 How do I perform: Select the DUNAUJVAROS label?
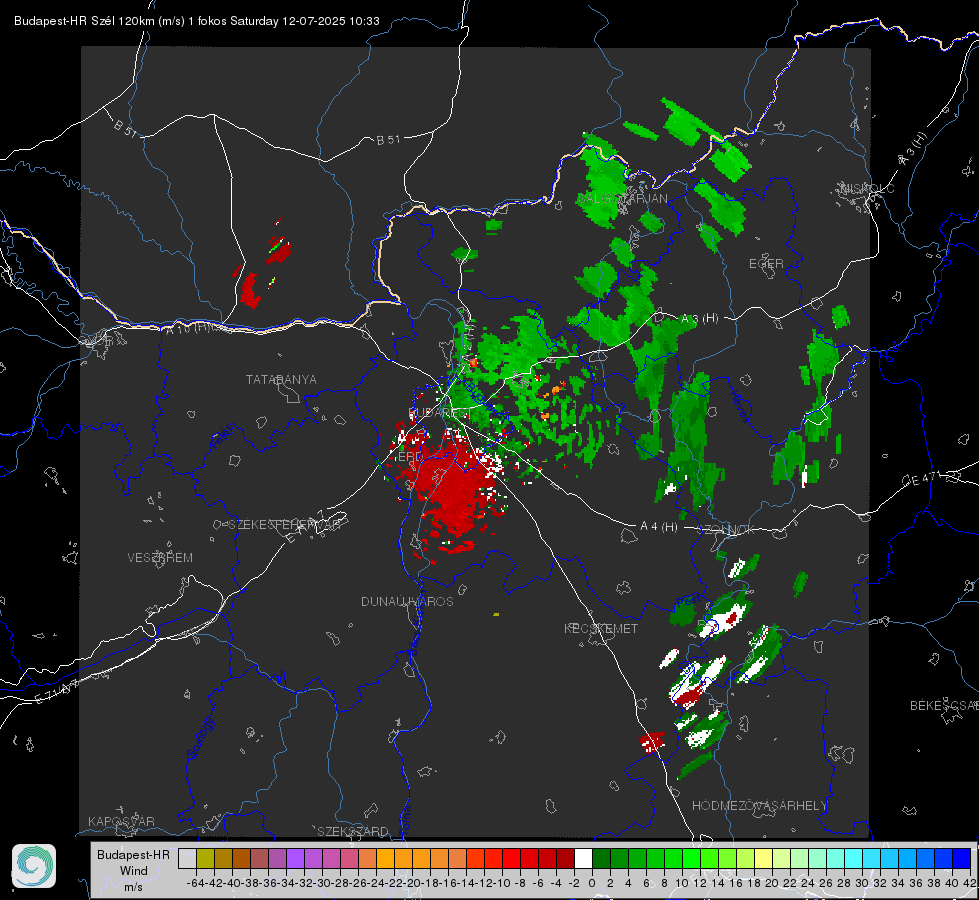[407, 601]
